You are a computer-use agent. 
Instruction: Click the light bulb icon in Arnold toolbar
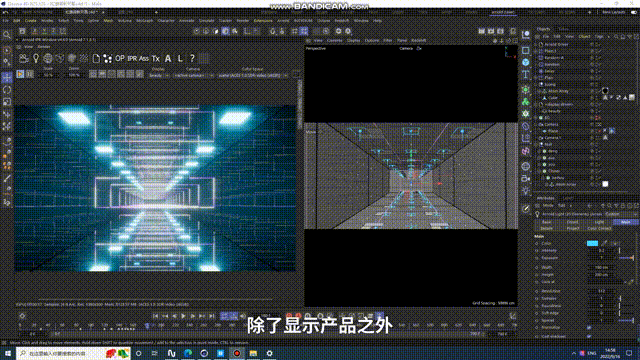36,59
